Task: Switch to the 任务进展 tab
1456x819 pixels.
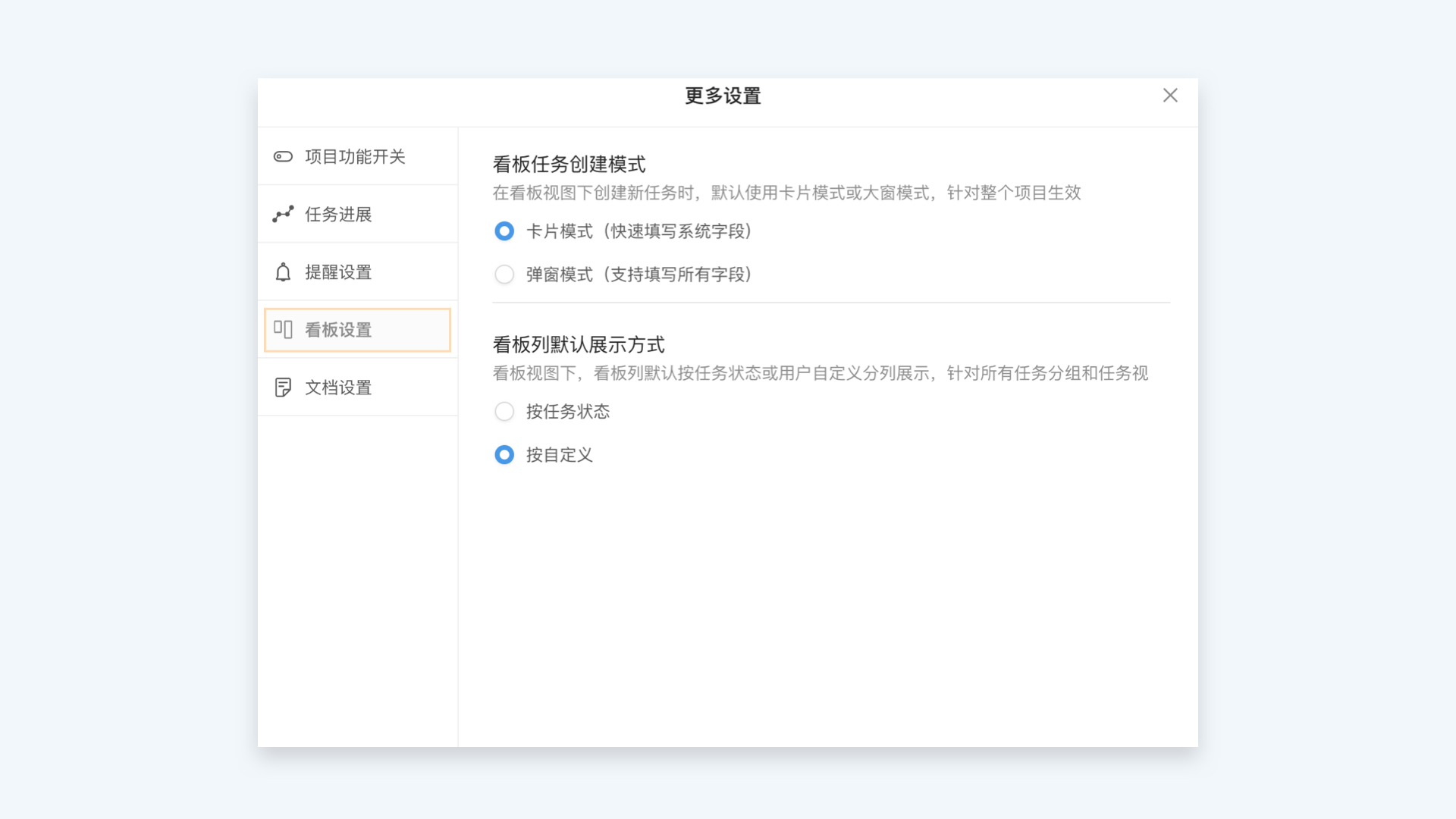Action: (338, 215)
